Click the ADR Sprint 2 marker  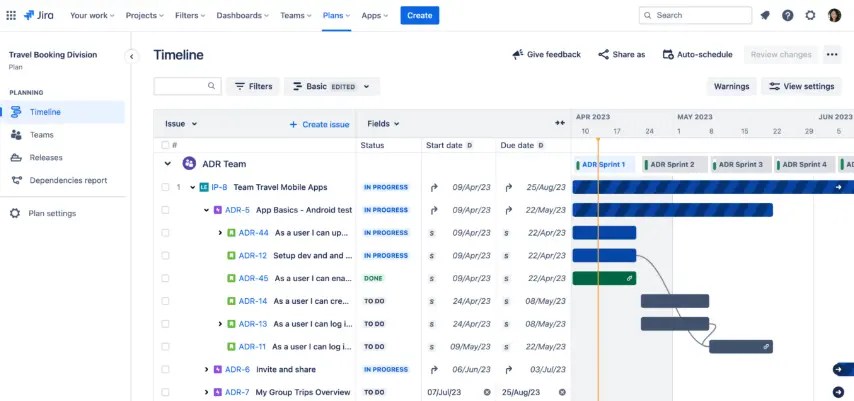point(672,165)
